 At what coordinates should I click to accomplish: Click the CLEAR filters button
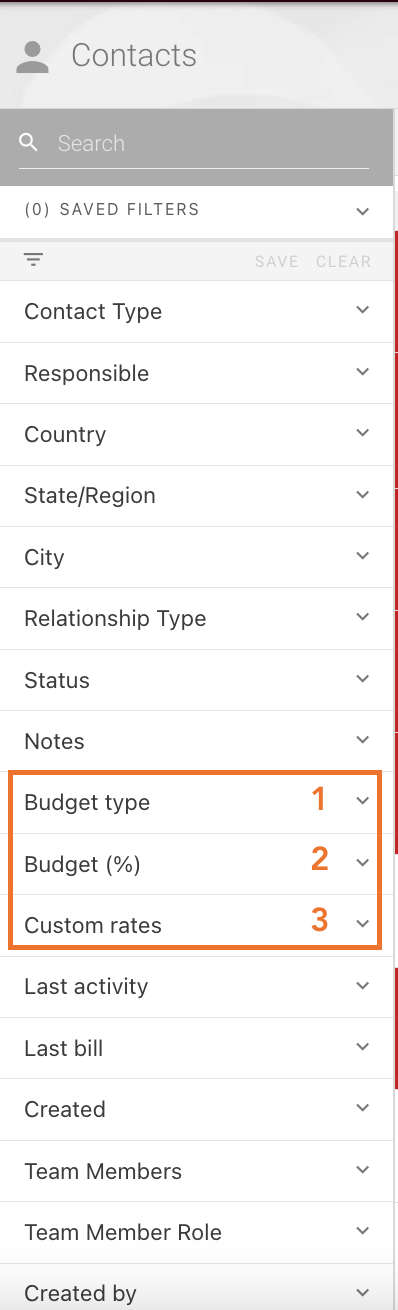point(343,262)
